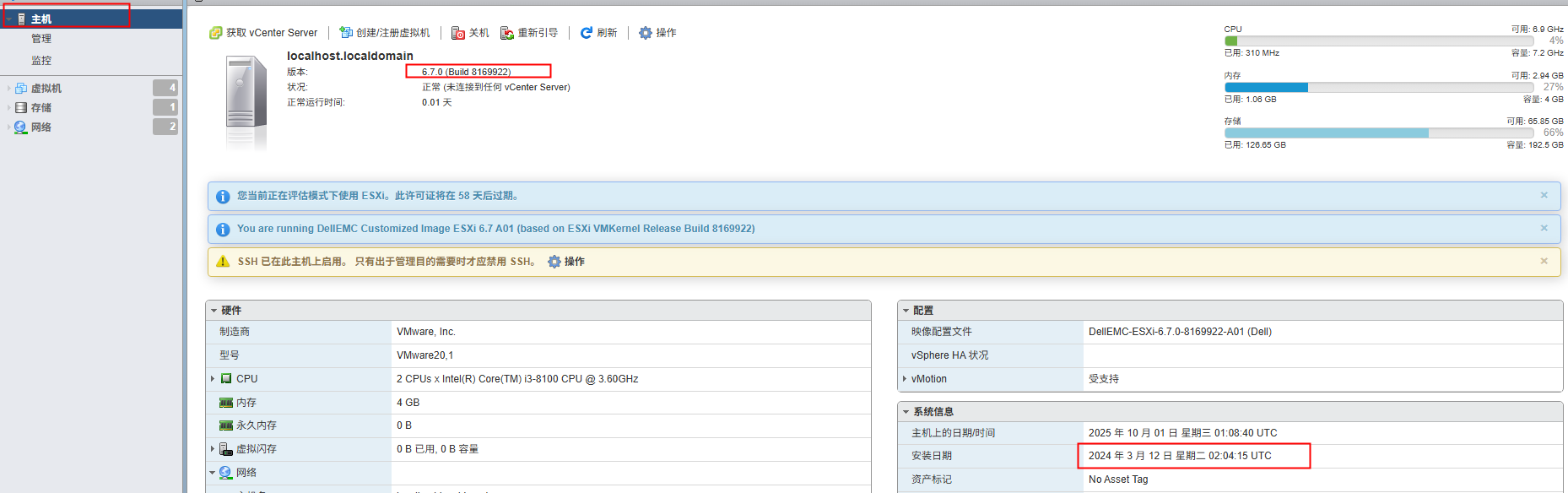Expand the 虚拟闪存 row
The height and width of the screenshot is (493, 1568).
tap(213, 449)
